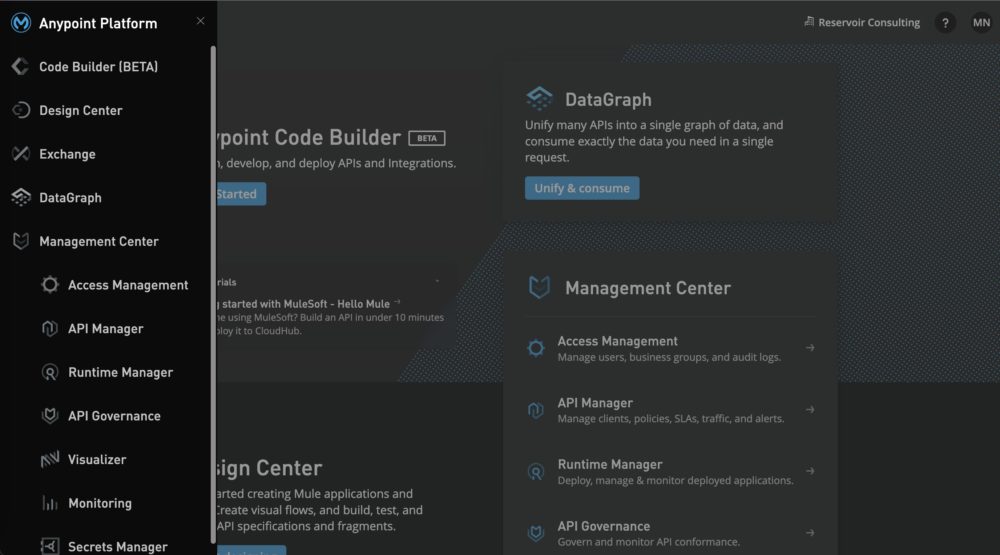This screenshot has width=1000, height=555.
Task: Close the navigation sidebar with the X
Action: click(x=200, y=21)
